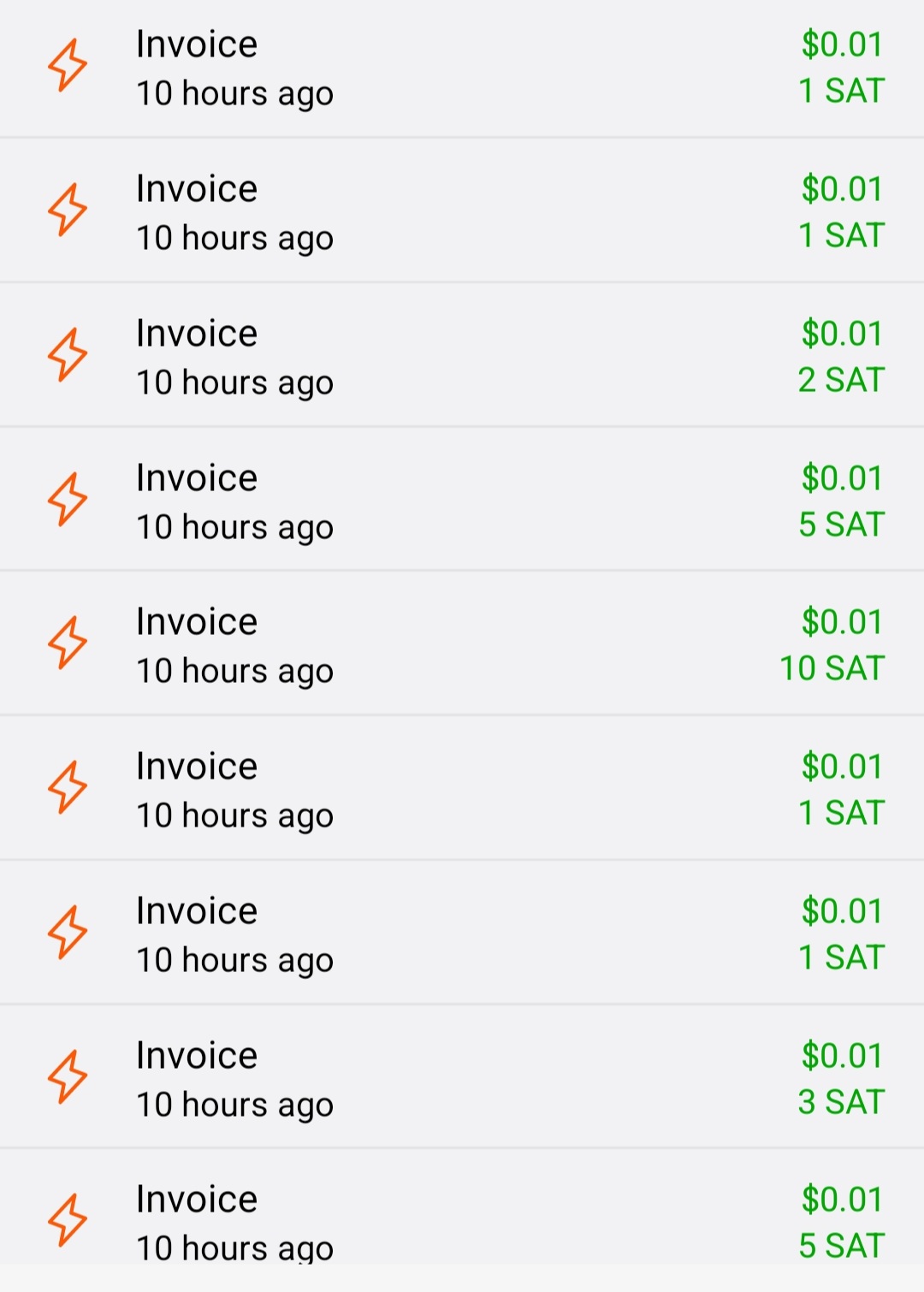Click the $0.01 value above 2 SAT
Viewport: 924px width, 1292px height.
click(x=842, y=334)
